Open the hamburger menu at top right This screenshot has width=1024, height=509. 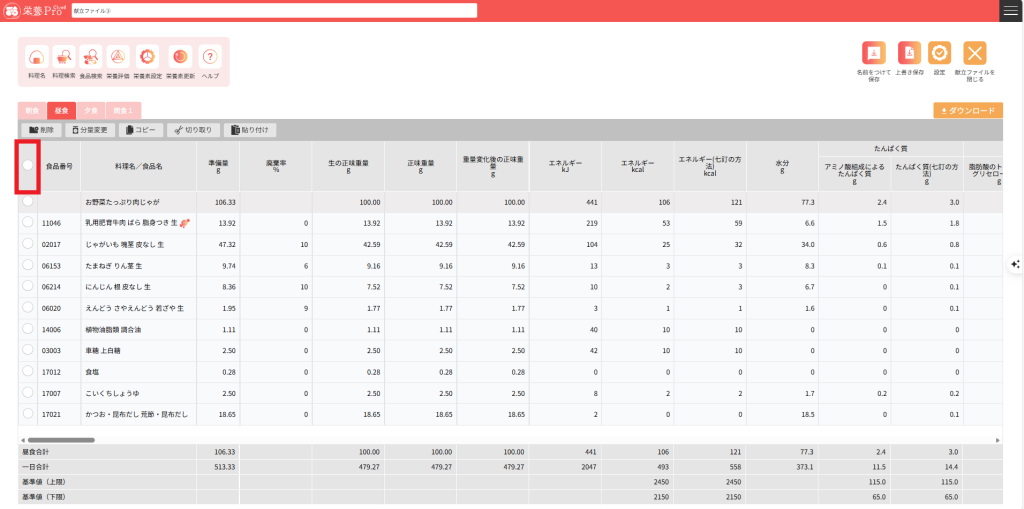tap(1011, 10)
